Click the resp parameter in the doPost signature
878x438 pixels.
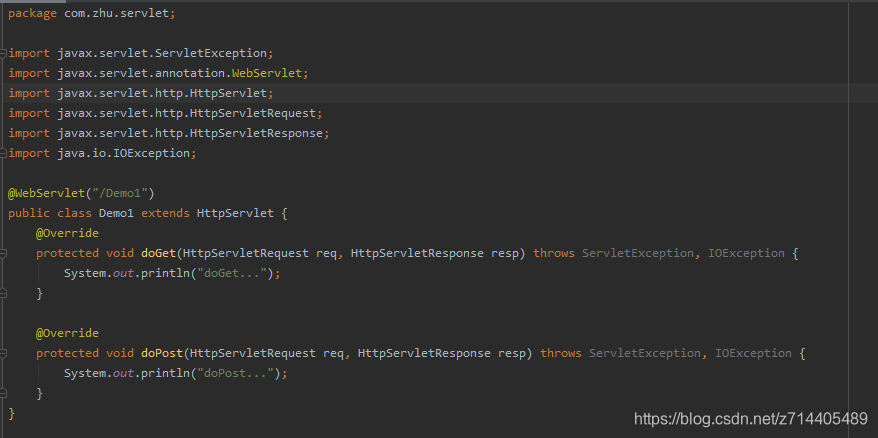(x=512, y=353)
